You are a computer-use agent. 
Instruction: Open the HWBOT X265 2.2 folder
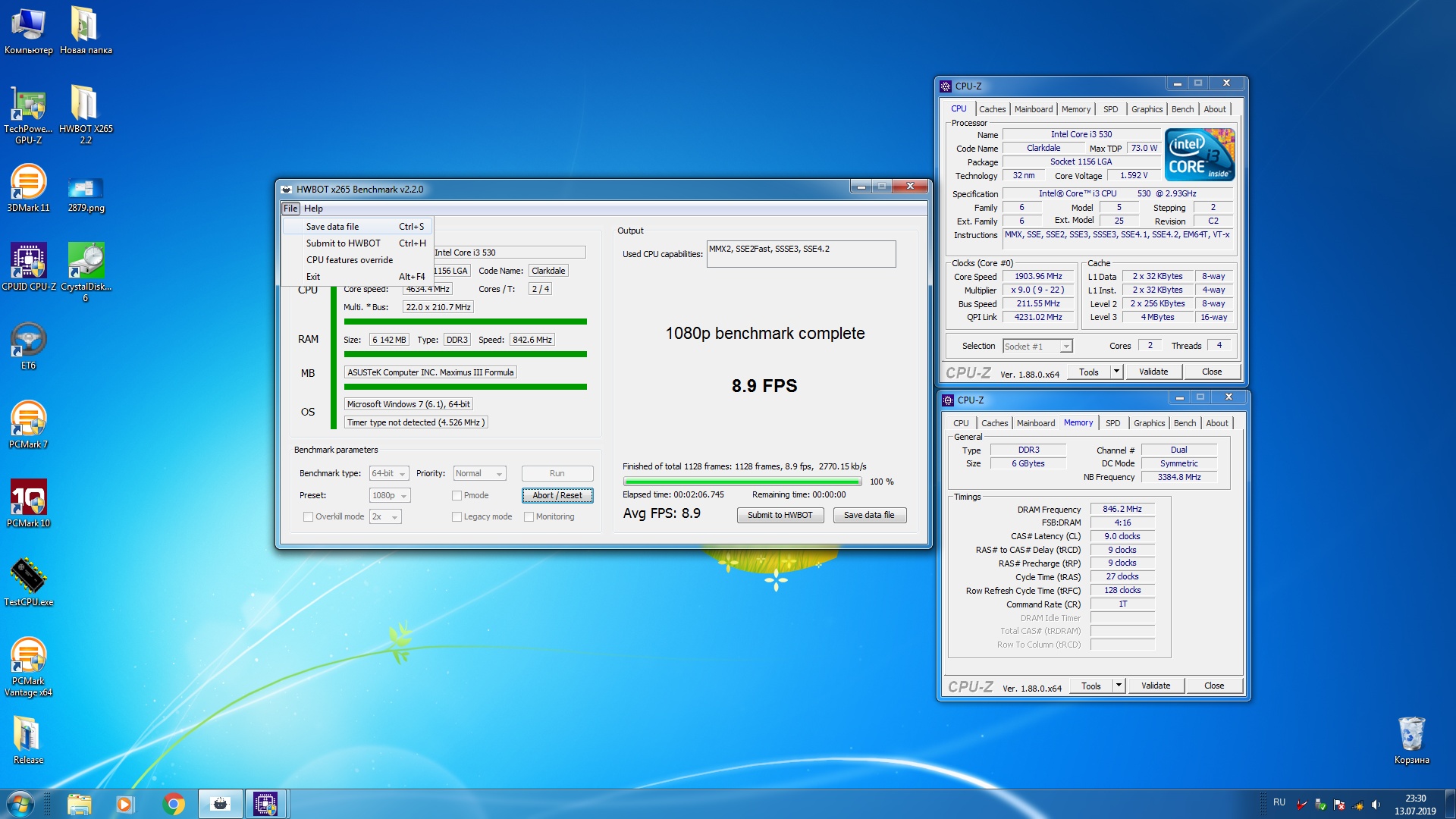coord(86,114)
